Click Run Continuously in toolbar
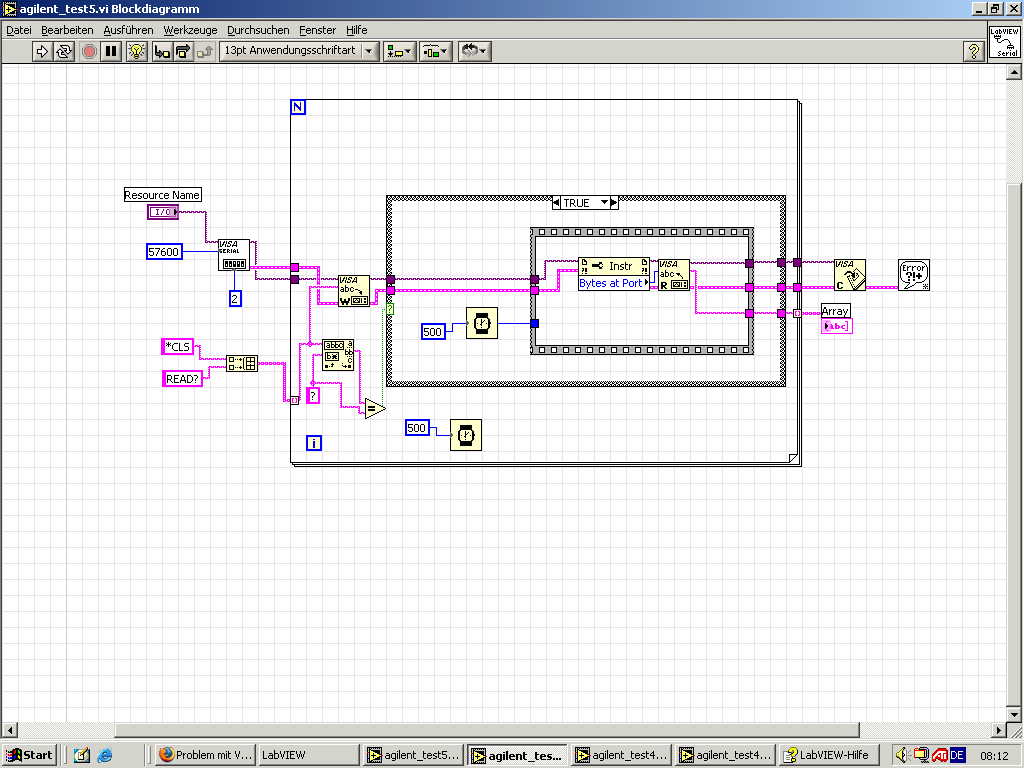The height and width of the screenshot is (768, 1024). pyautogui.click(x=64, y=51)
